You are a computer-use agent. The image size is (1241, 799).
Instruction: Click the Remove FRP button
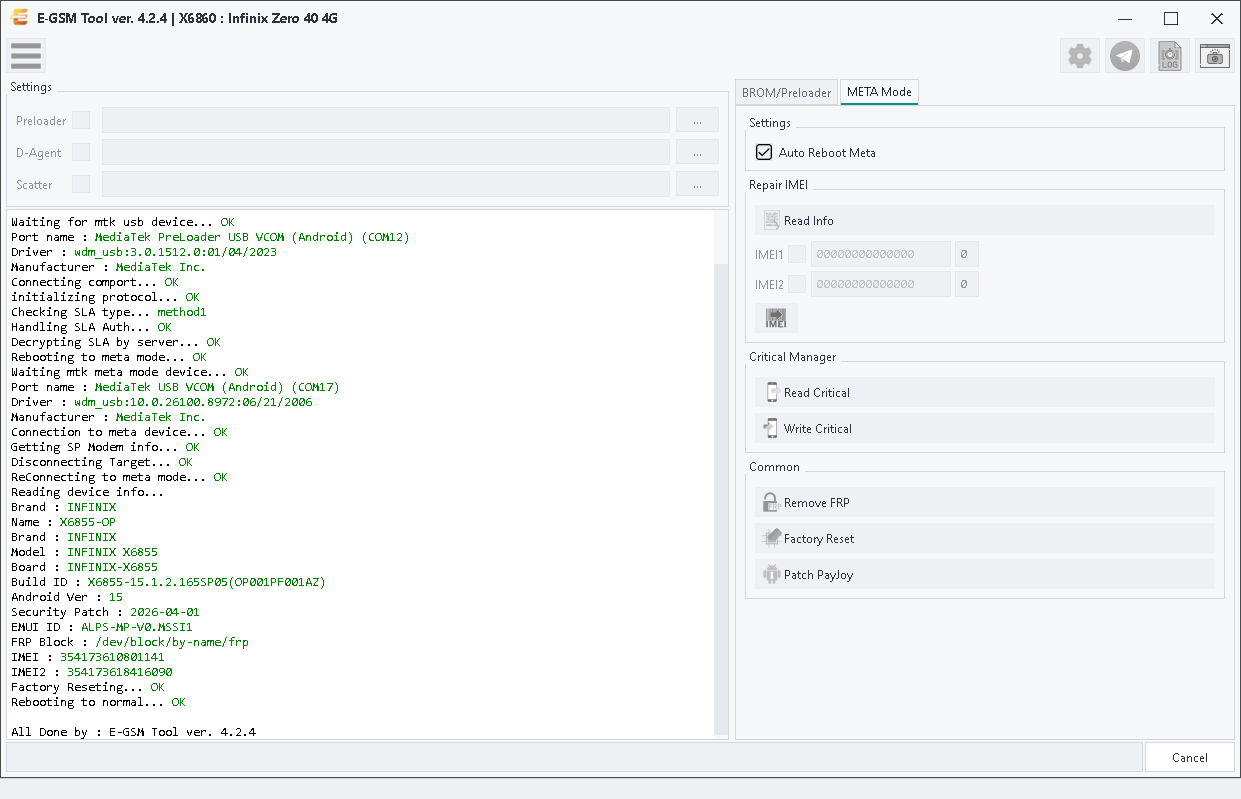click(985, 503)
